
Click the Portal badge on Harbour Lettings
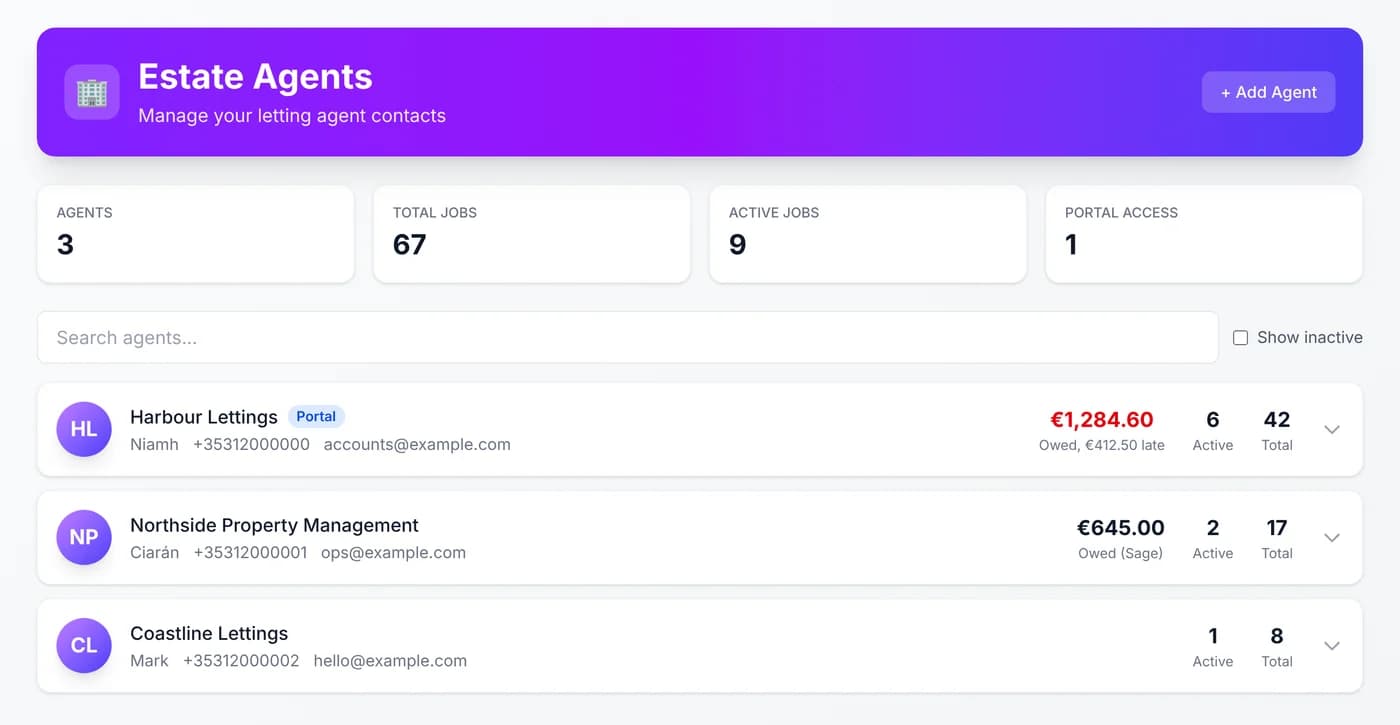[316, 417]
